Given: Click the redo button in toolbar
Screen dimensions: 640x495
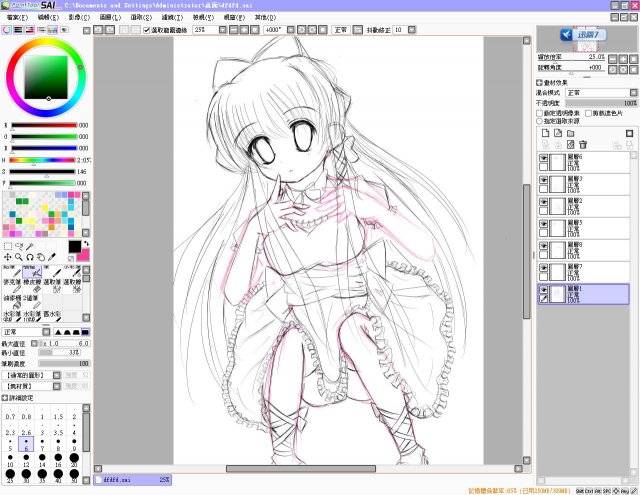Looking at the screenshot, I should point(110,30).
